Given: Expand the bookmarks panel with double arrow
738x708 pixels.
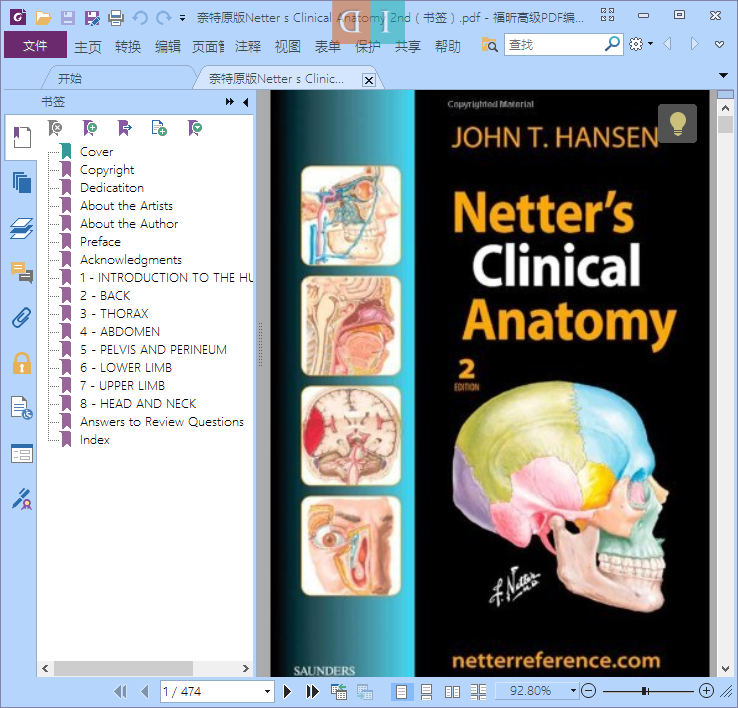Looking at the screenshot, I should pyautogui.click(x=230, y=102).
